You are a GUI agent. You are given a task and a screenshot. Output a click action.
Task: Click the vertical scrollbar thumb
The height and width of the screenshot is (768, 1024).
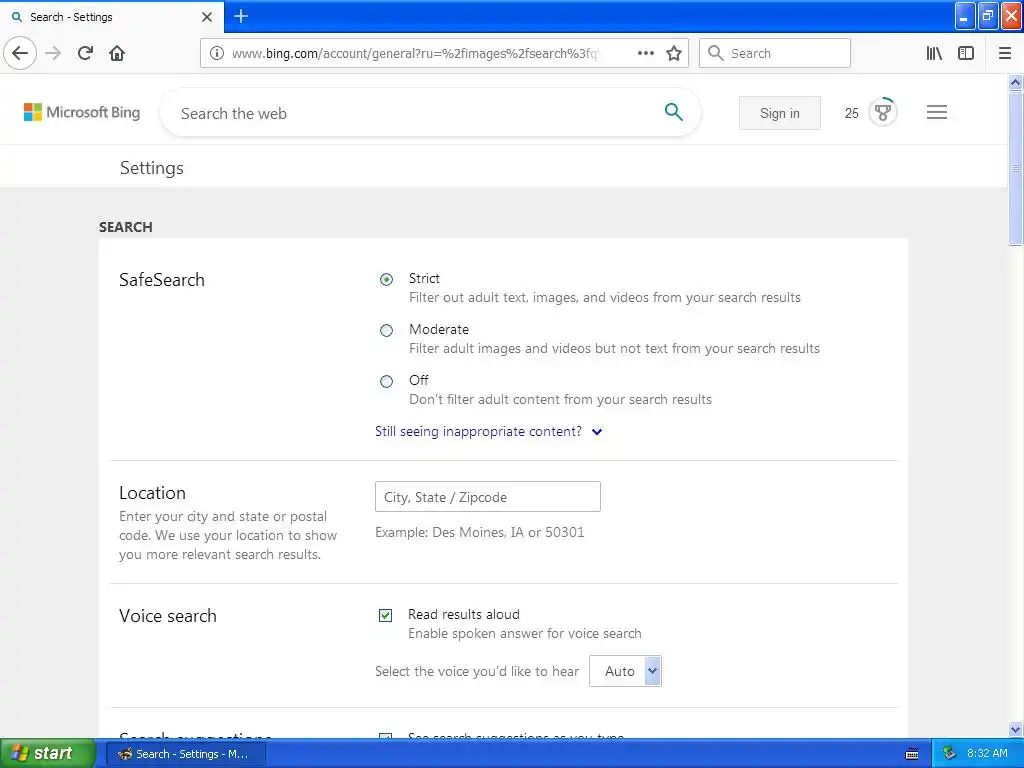coord(1015,168)
